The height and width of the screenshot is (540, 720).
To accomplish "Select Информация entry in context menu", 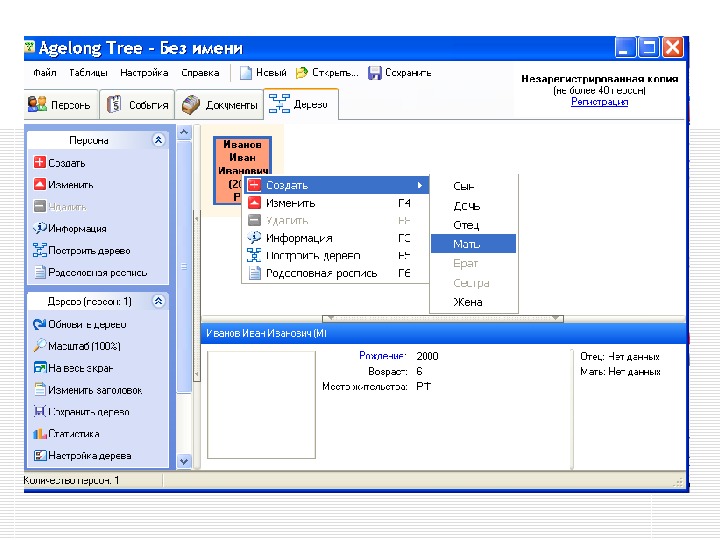I will pos(336,237).
